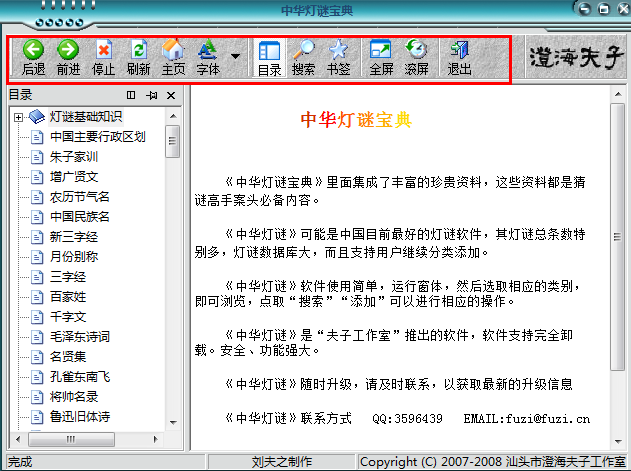Open the 千字文 page
The image size is (631, 471).
tap(68, 317)
